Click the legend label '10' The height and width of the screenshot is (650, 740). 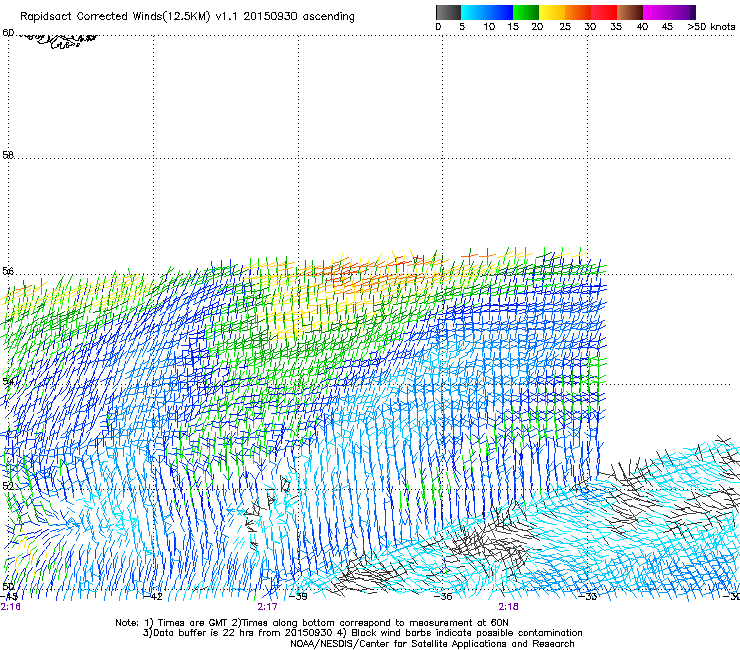tap(489, 27)
